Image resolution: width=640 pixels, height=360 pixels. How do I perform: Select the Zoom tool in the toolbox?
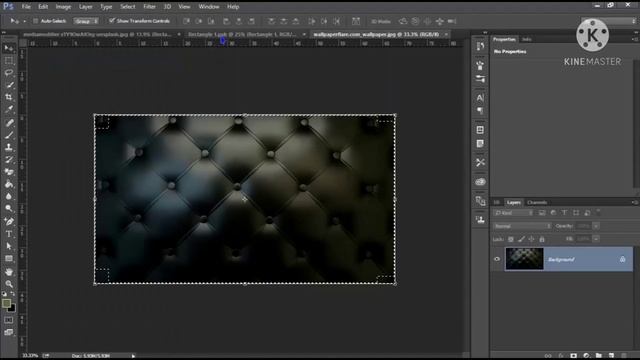(9, 284)
